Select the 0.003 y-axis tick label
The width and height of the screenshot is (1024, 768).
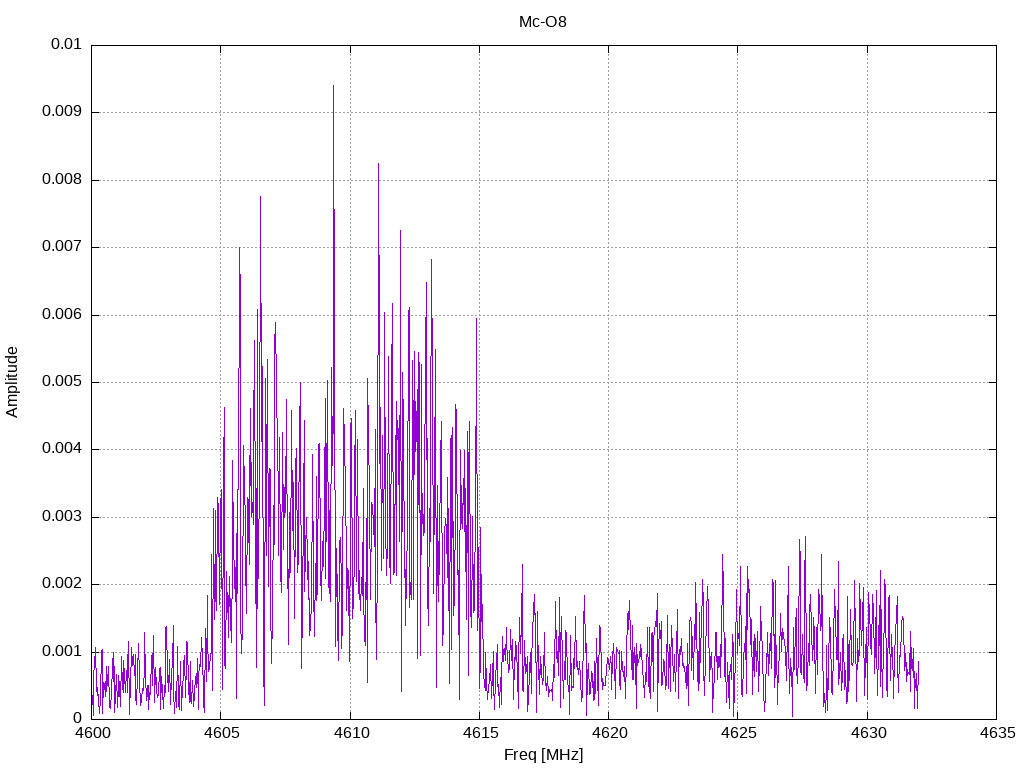tap(62, 517)
